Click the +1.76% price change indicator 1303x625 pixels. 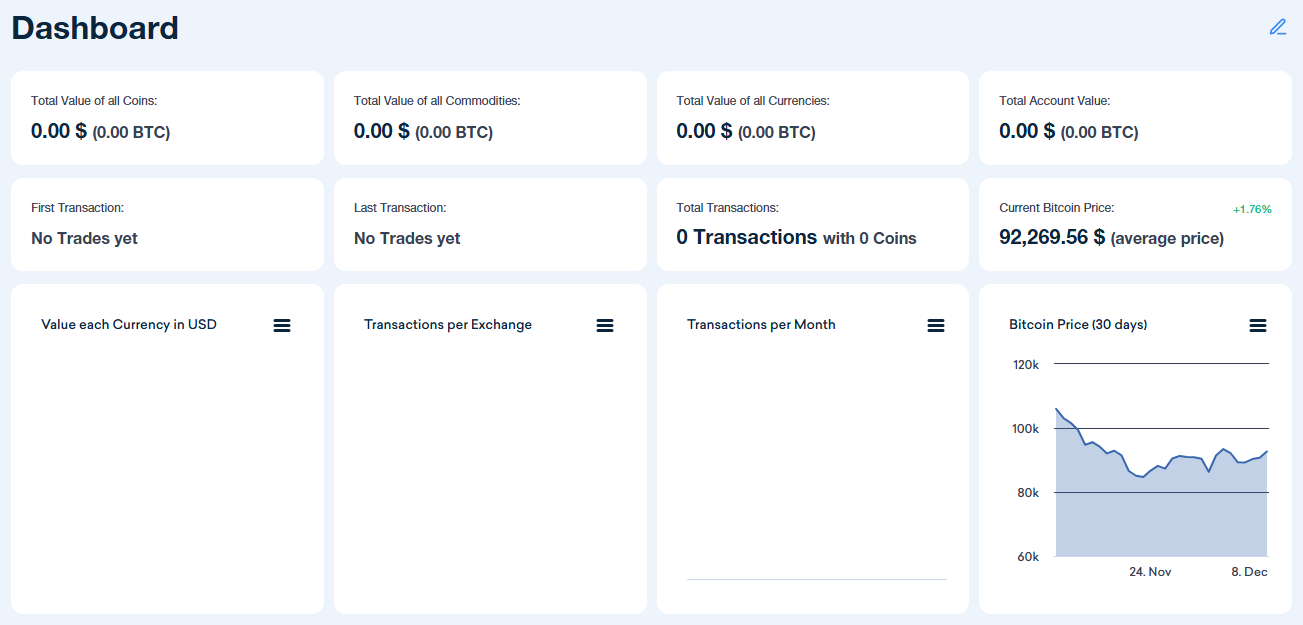pyautogui.click(x=1254, y=209)
